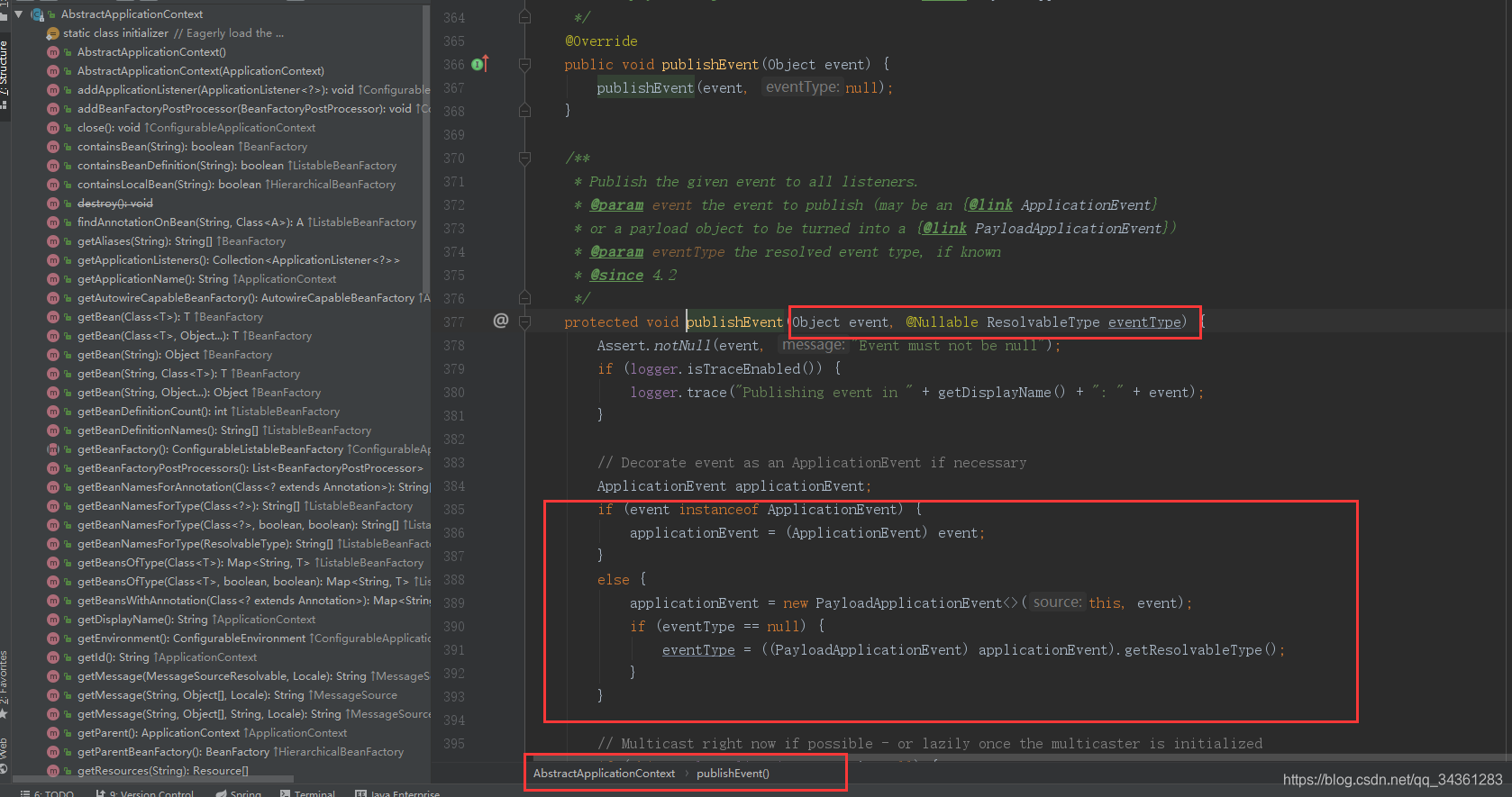
Task: Click line number 385 in the gutter
Action: [x=454, y=510]
